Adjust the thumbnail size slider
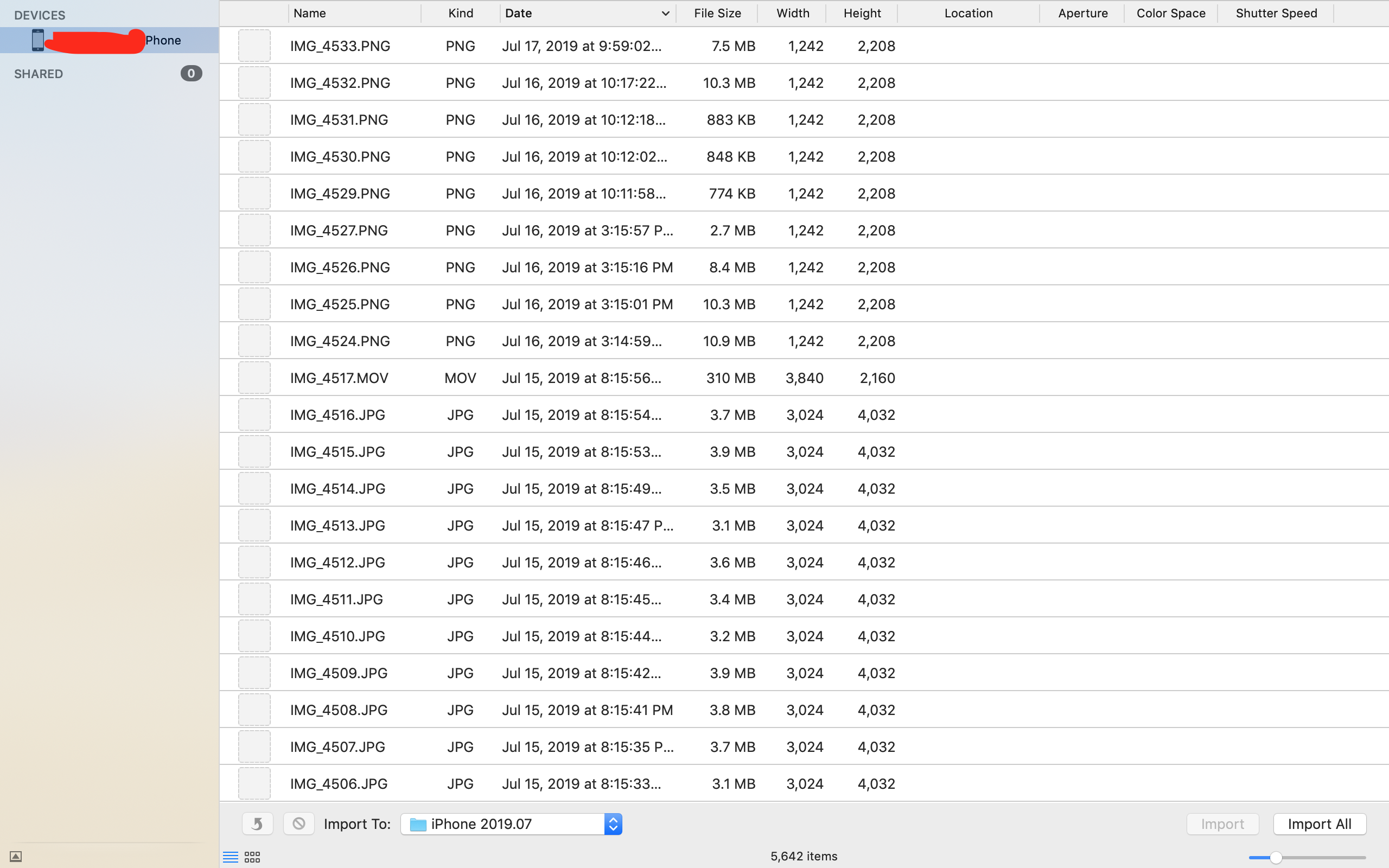The width and height of the screenshot is (1389, 868). [1276, 858]
